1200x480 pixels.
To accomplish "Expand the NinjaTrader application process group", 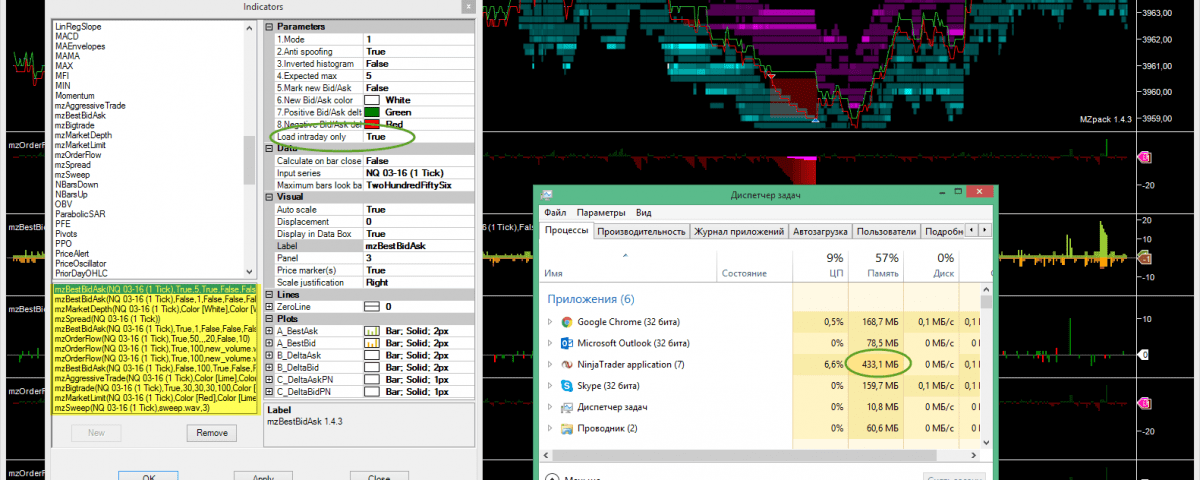I will click(x=549, y=364).
